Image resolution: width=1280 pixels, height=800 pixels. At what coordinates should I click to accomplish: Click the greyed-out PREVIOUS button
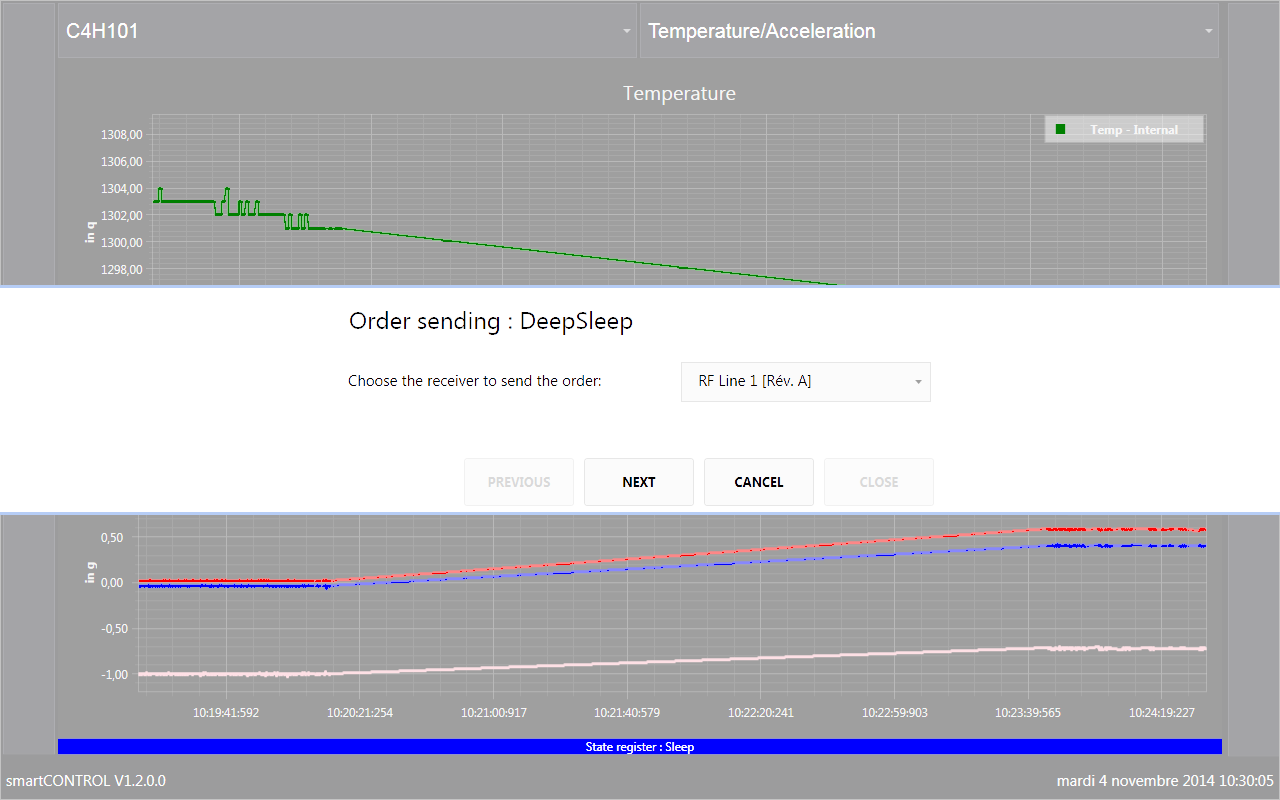[x=519, y=482]
